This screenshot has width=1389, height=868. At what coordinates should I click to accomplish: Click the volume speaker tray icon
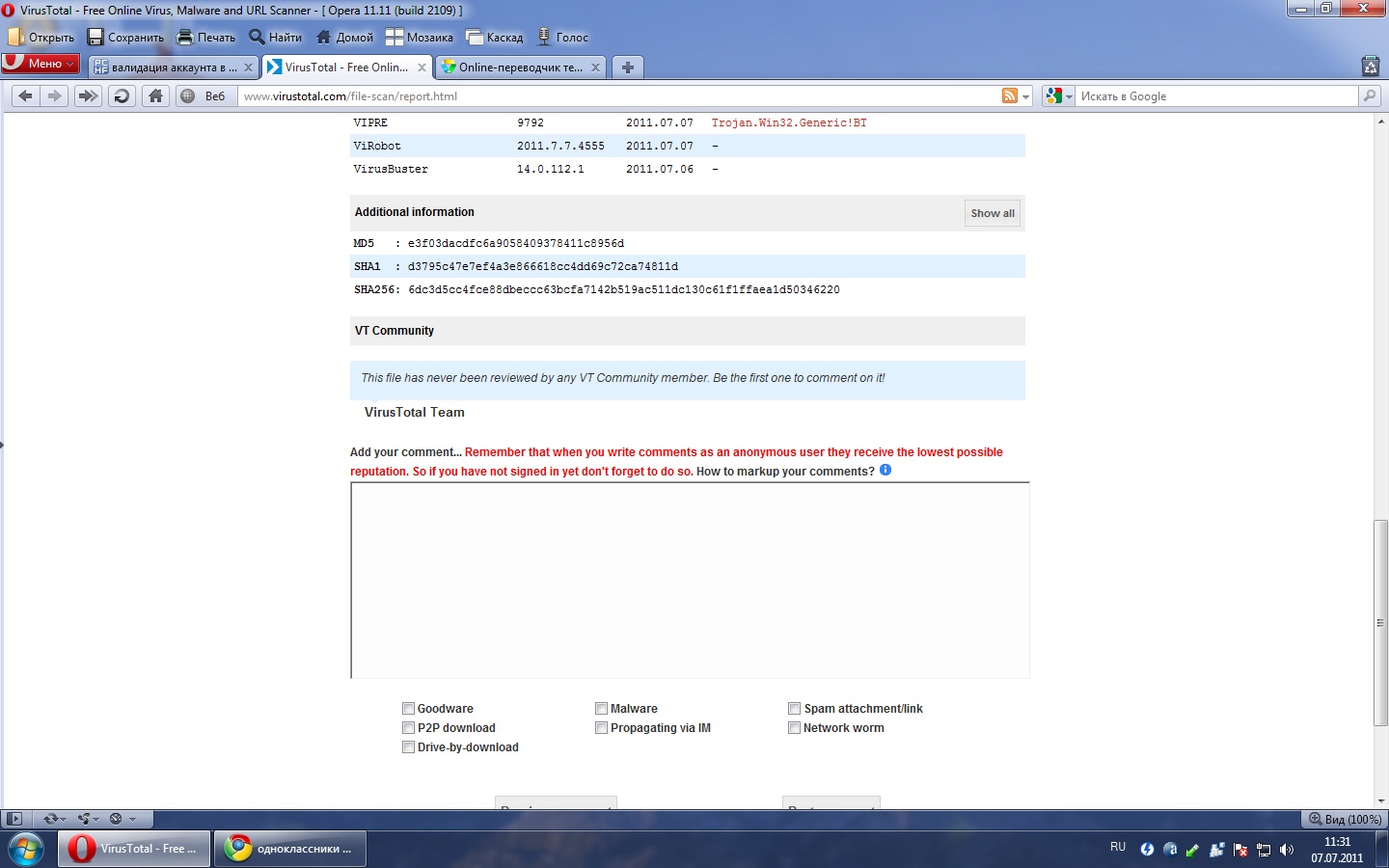point(1287,850)
